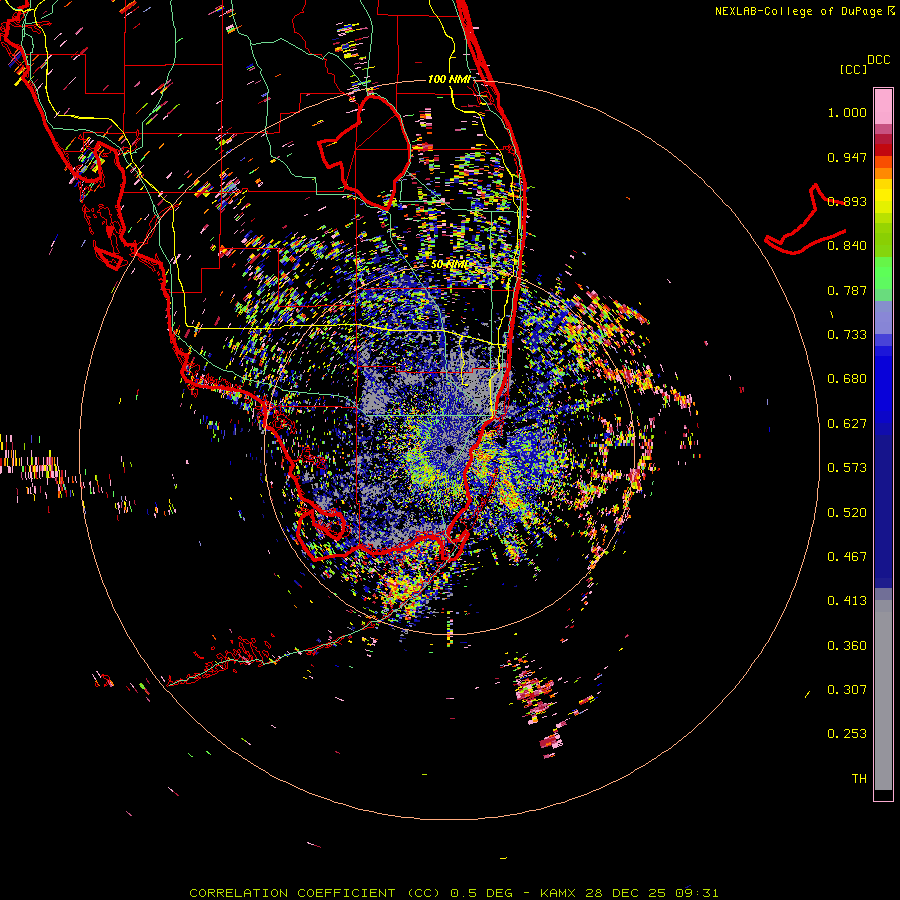The image size is (900, 900).
Task: Click the 1.000 color scale value
Action: (847, 112)
